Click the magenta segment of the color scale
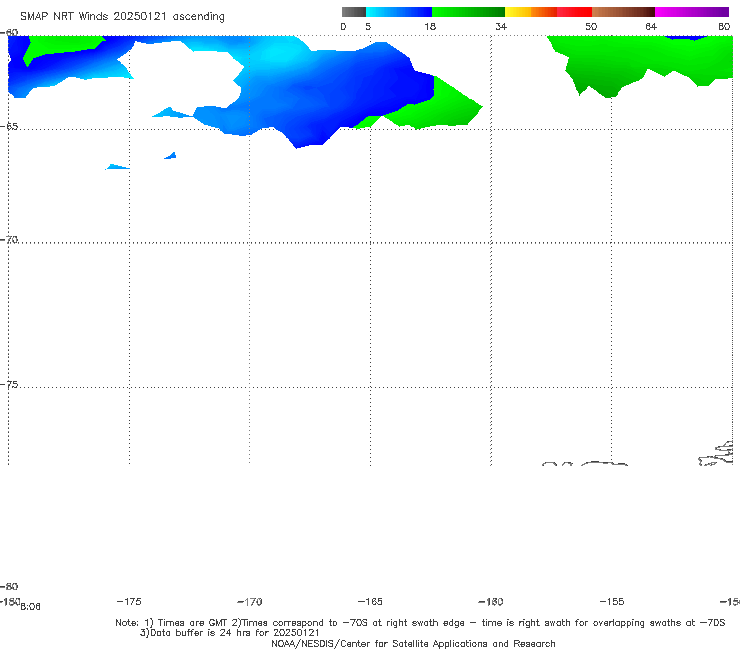This screenshot has height=650, width=740. [x=692, y=12]
